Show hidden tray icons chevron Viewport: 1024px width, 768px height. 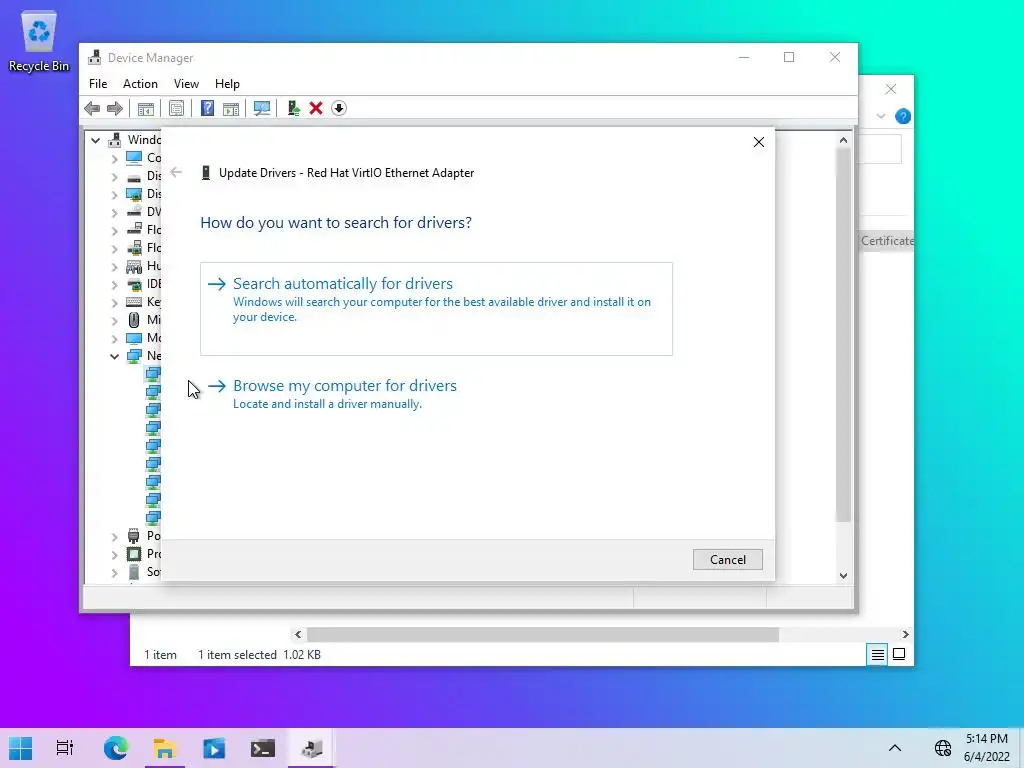point(895,748)
